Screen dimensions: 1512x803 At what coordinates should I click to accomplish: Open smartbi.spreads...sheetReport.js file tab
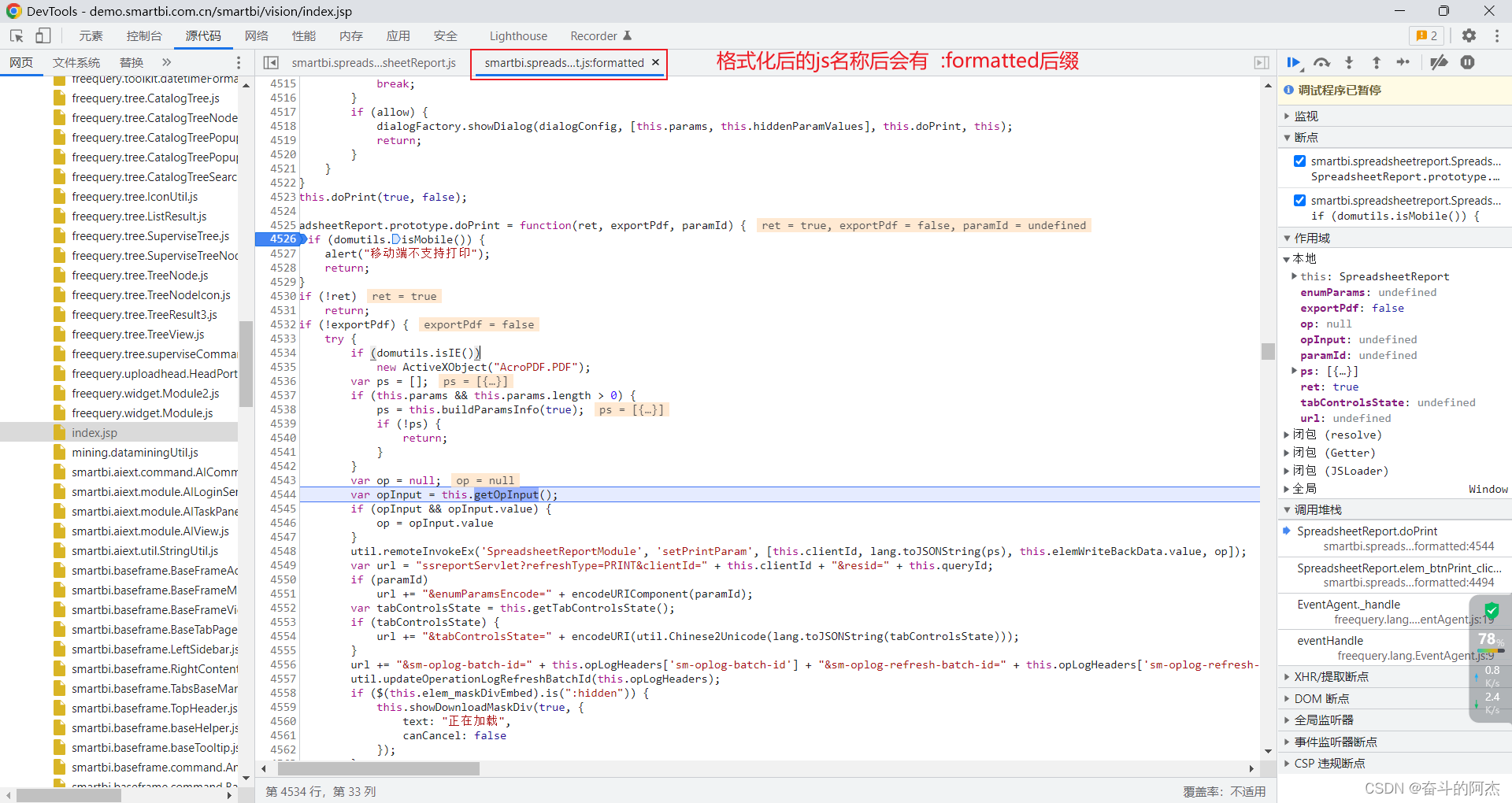[374, 62]
